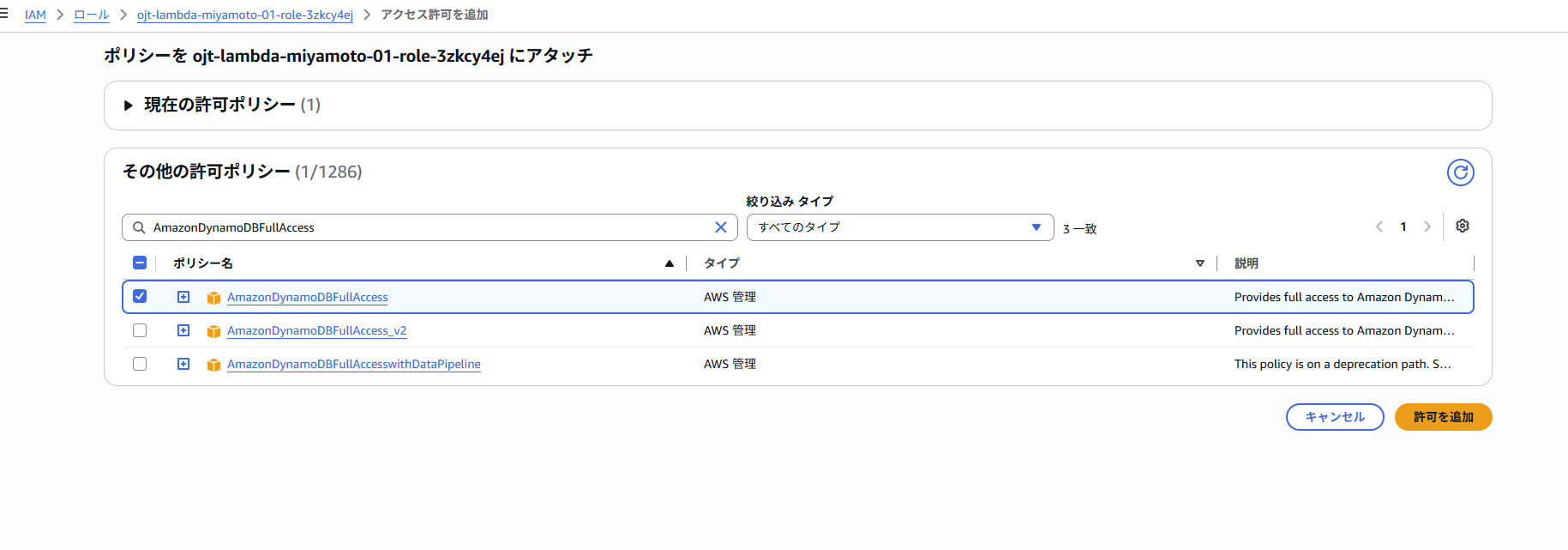Check AmazonDynamoDBFullAccesswithDataPipeline checkbox
The width and height of the screenshot is (1568, 550).
point(140,364)
